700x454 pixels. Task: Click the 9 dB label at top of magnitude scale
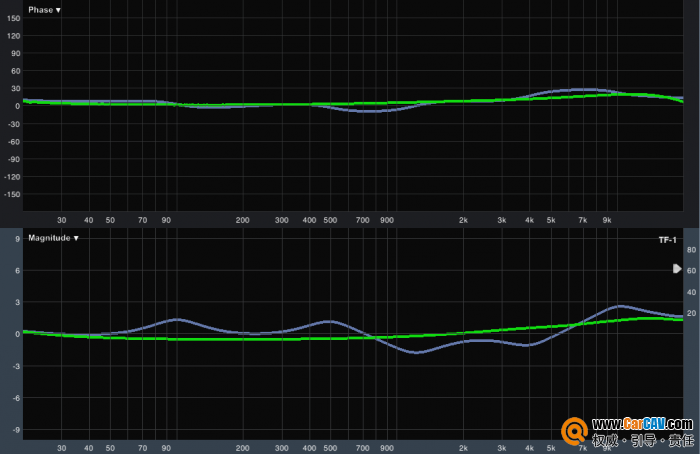click(17, 240)
